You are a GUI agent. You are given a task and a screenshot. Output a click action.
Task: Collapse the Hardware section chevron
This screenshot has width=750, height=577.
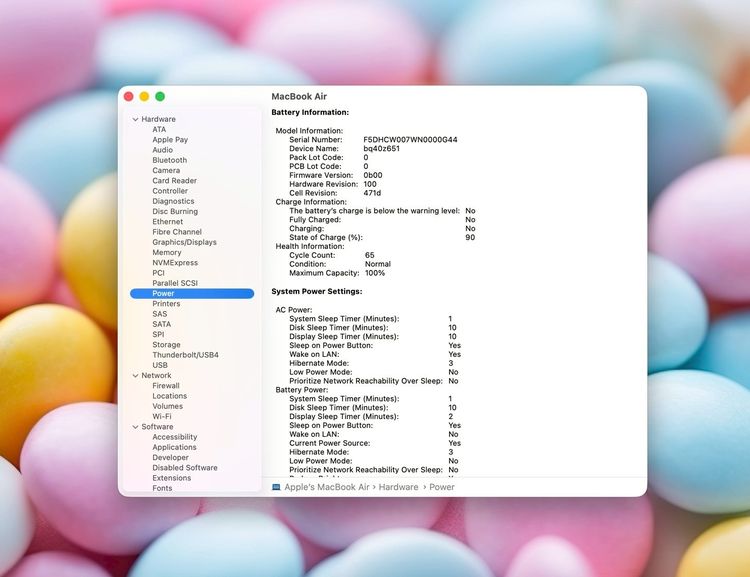click(x=135, y=119)
